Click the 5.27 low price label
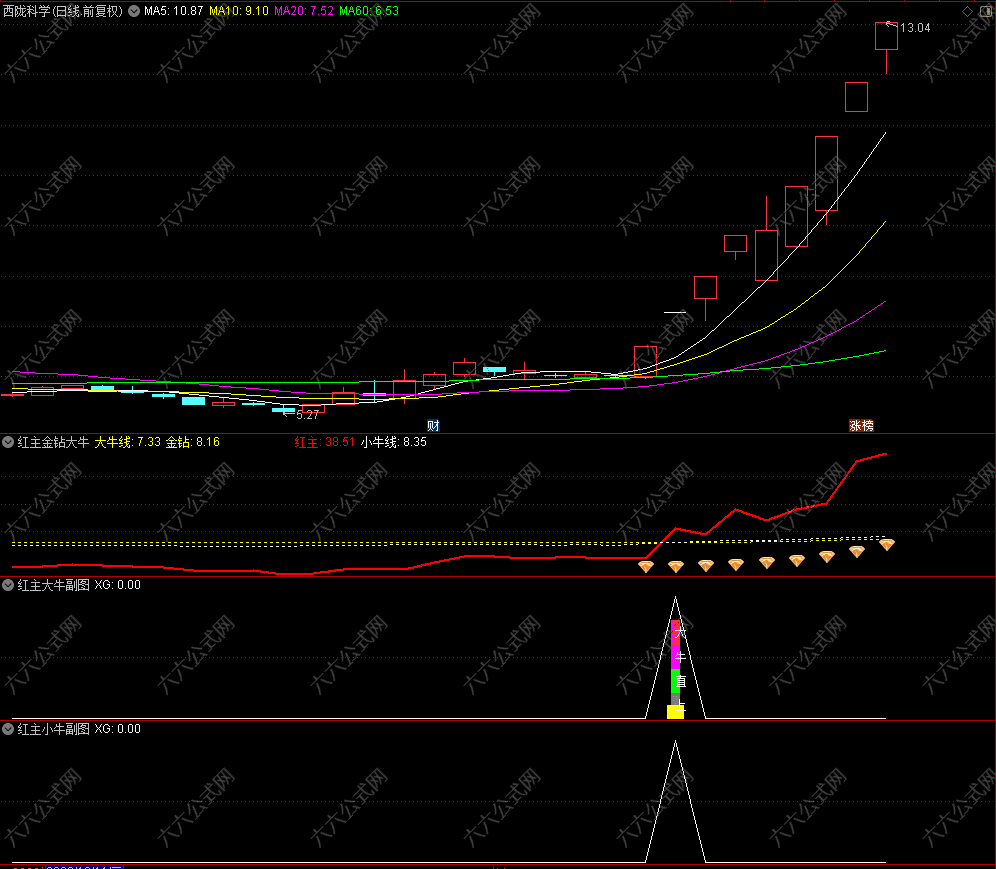The height and width of the screenshot is (869, 996). click(x=307, y=414)
